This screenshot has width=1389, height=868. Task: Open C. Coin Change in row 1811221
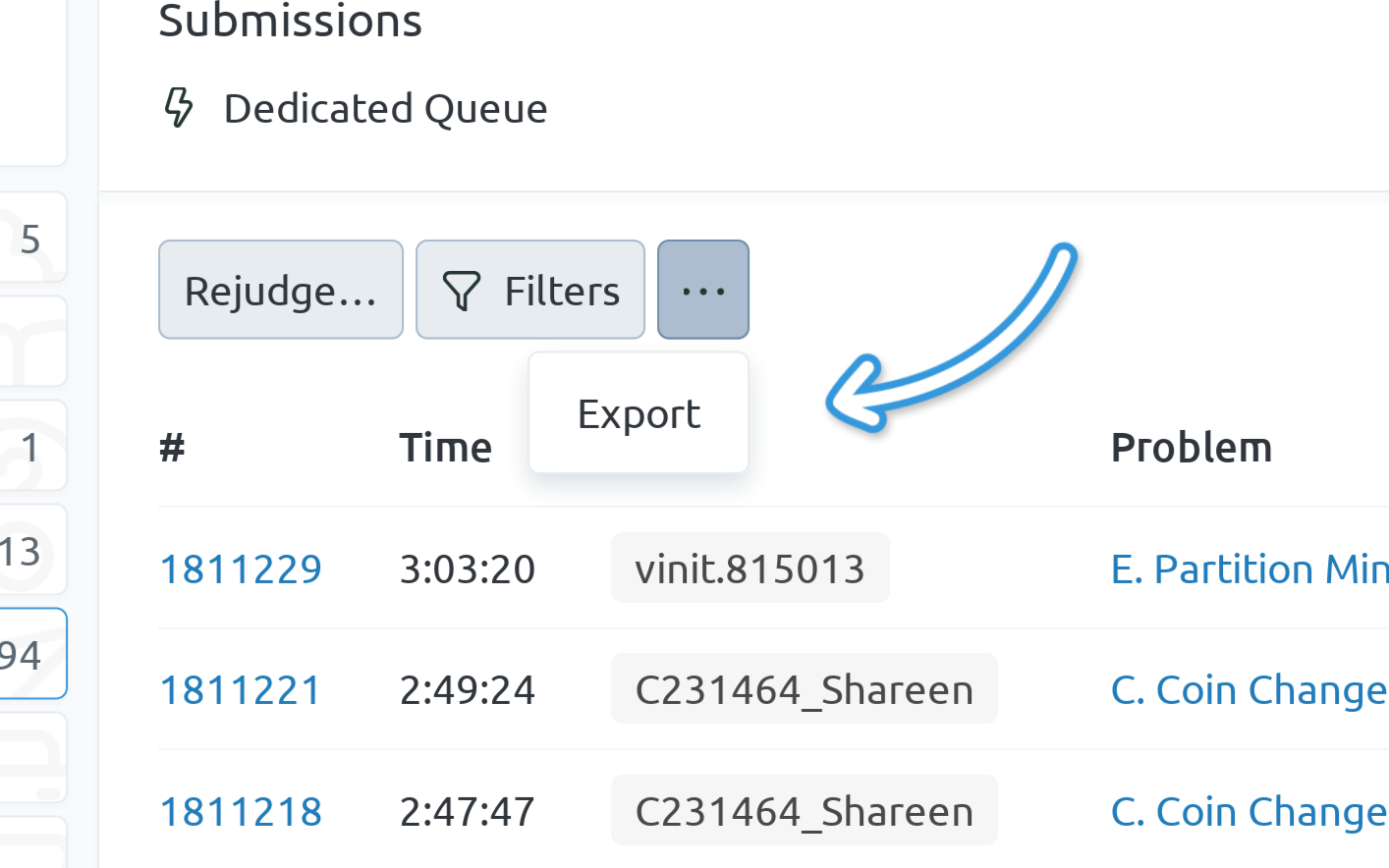coord(1248,690)
